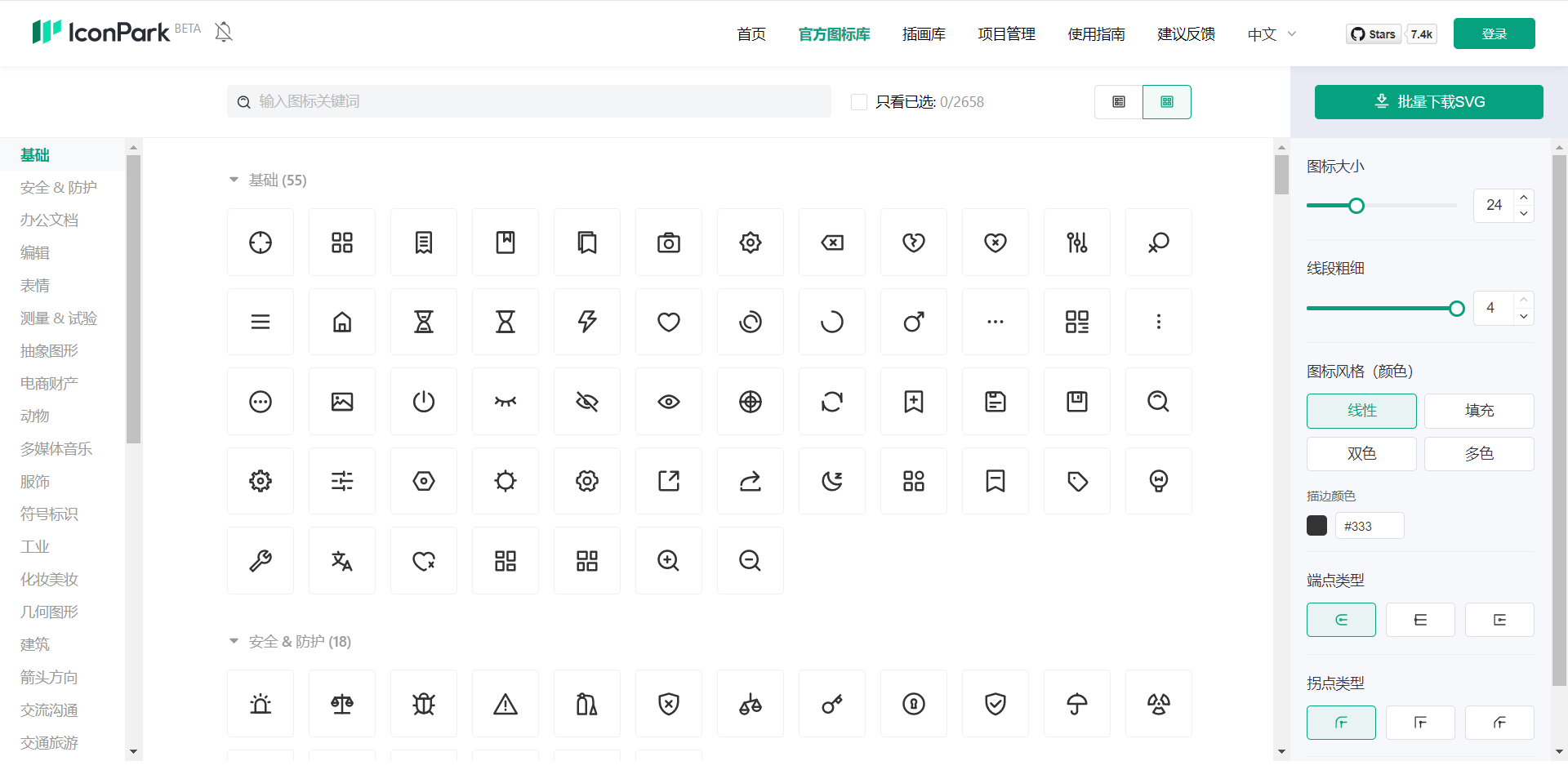Select the 填充 icon style

[x=1479, y=411]
